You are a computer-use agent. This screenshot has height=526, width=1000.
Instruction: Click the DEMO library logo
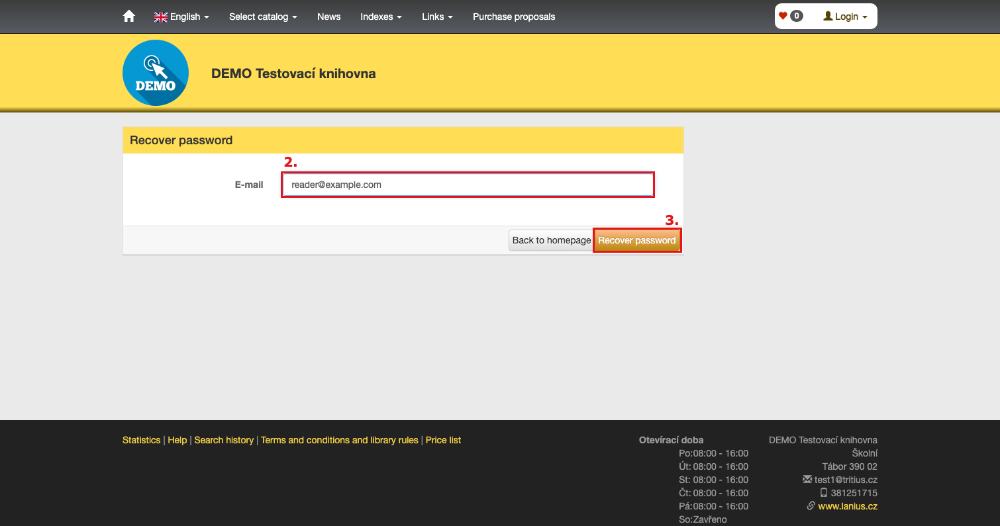point(156,73)
